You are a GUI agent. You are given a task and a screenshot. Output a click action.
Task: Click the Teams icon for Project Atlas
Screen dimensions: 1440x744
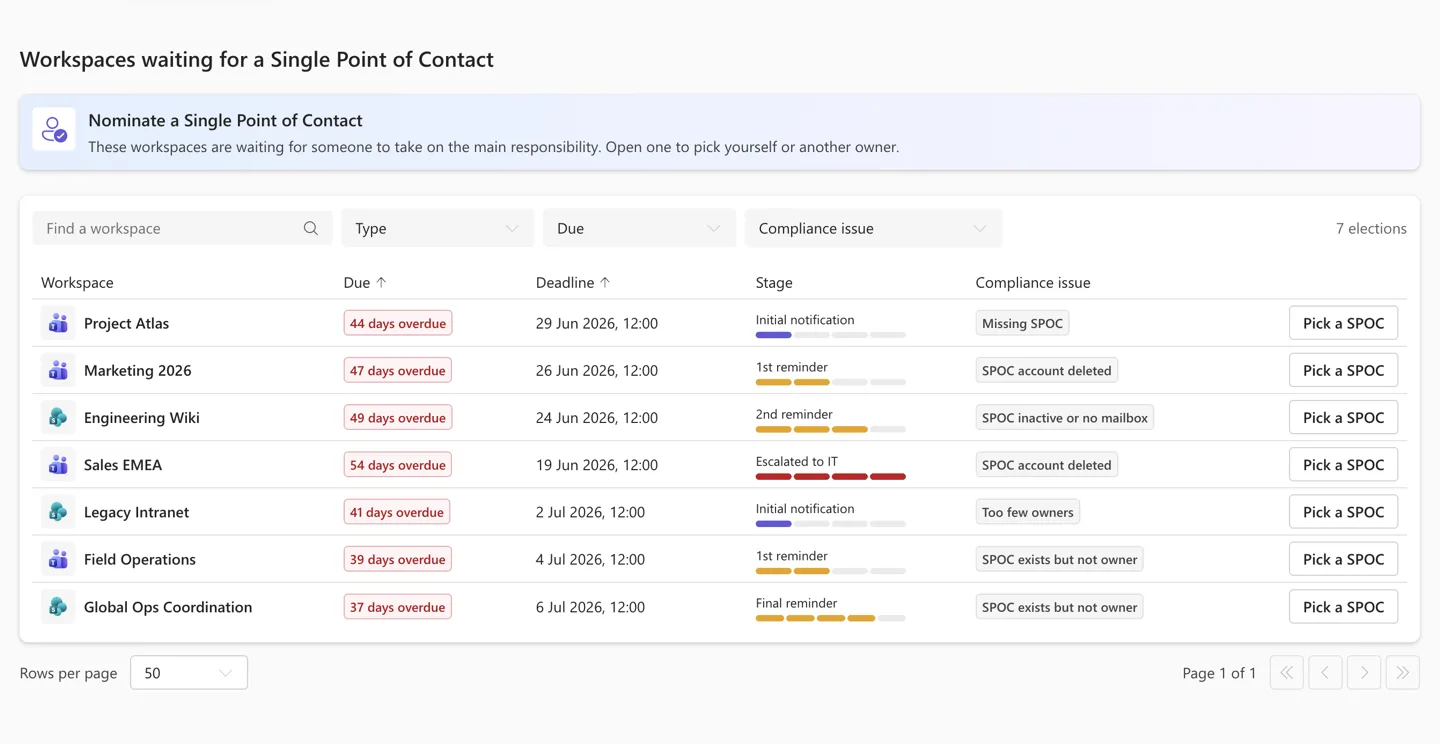coord(58,323)
